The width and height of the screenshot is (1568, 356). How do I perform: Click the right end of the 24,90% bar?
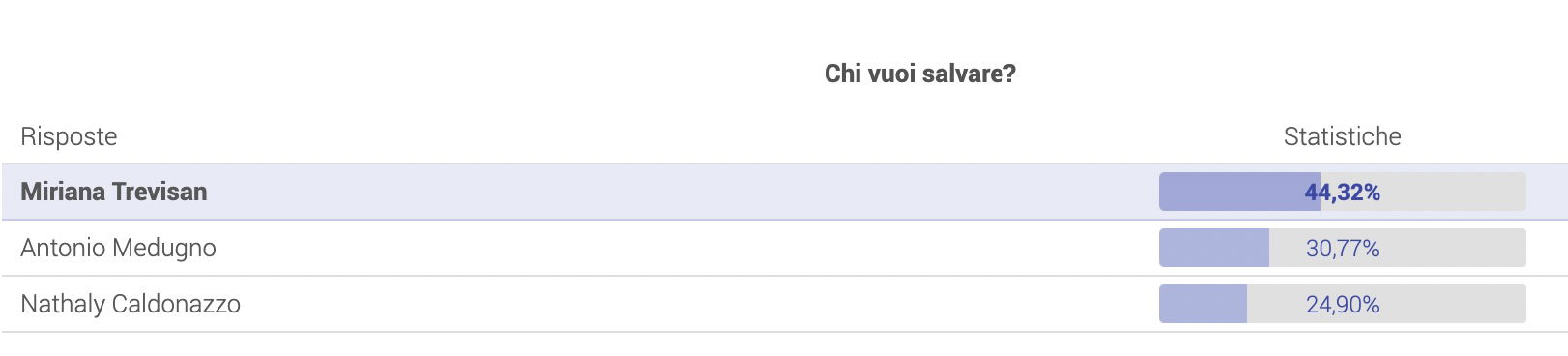(x=1521, y=304)
